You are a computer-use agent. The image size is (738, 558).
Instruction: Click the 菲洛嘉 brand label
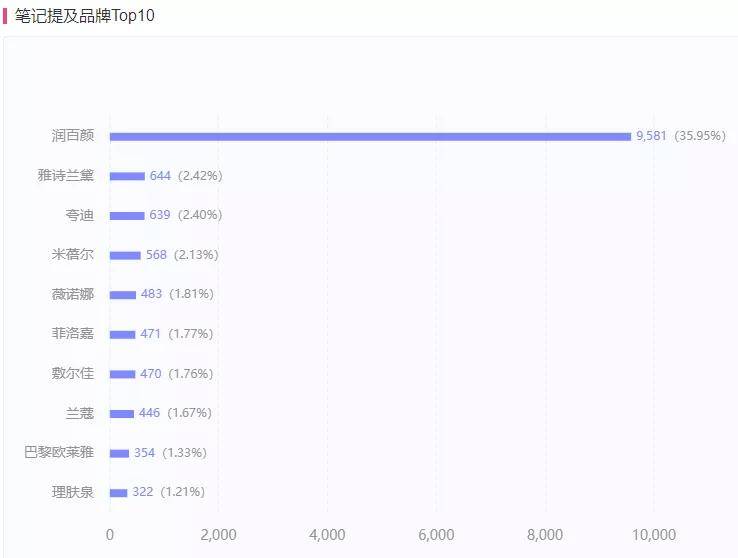click(73, 334)
